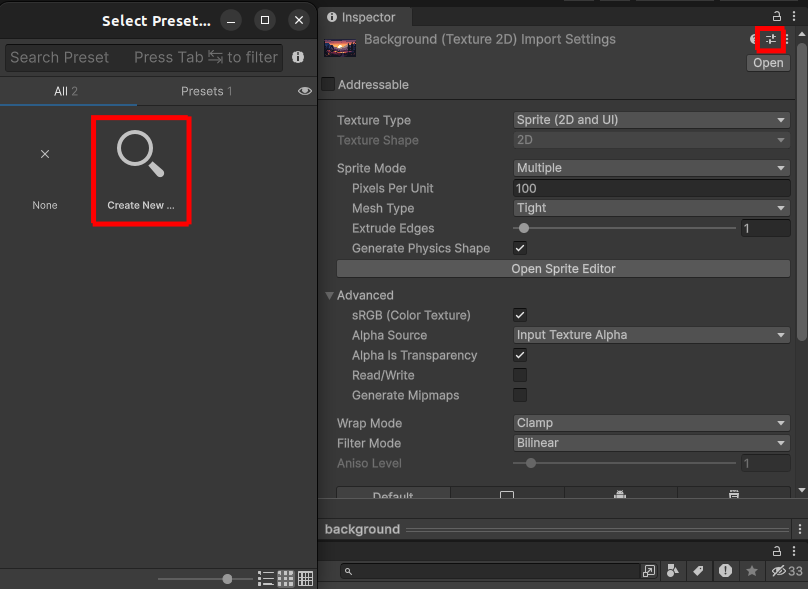This screenshot has width=808, height=589.
Task: Toggle hidden objects count eye icon showing 33
Action: pos(779,571)
